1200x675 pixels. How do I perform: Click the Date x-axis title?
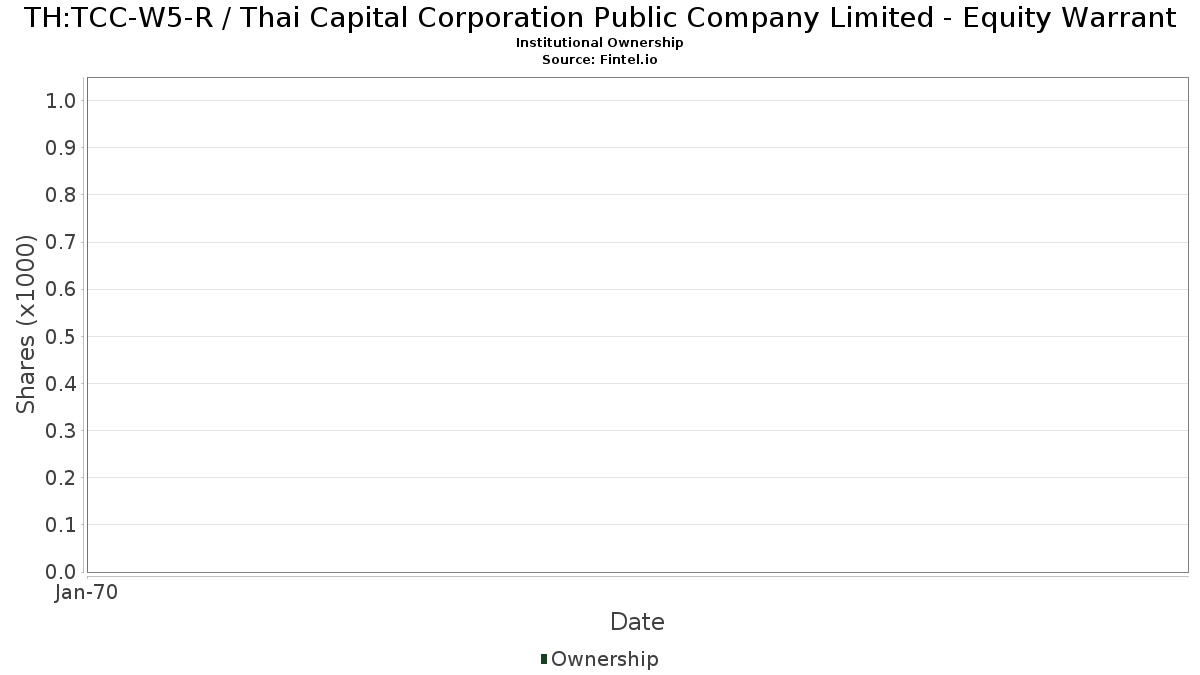(637, 622)
